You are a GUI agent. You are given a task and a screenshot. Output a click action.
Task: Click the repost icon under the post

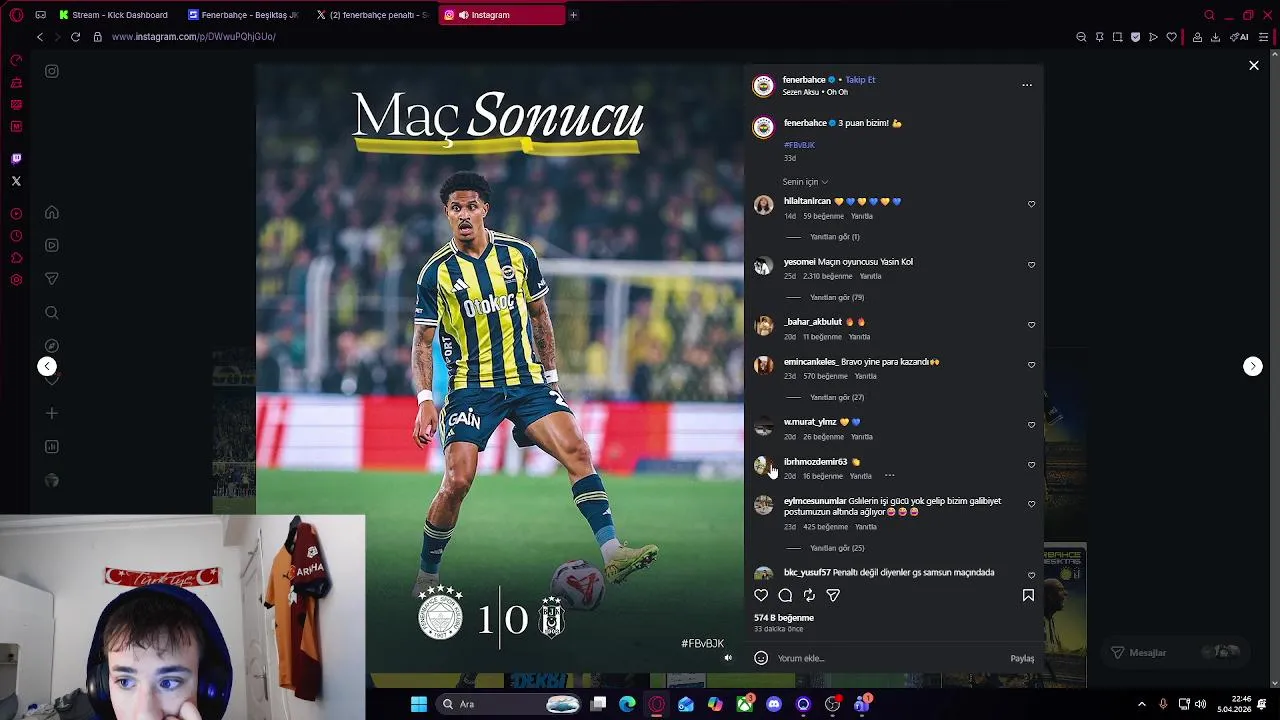click(809, 595)
